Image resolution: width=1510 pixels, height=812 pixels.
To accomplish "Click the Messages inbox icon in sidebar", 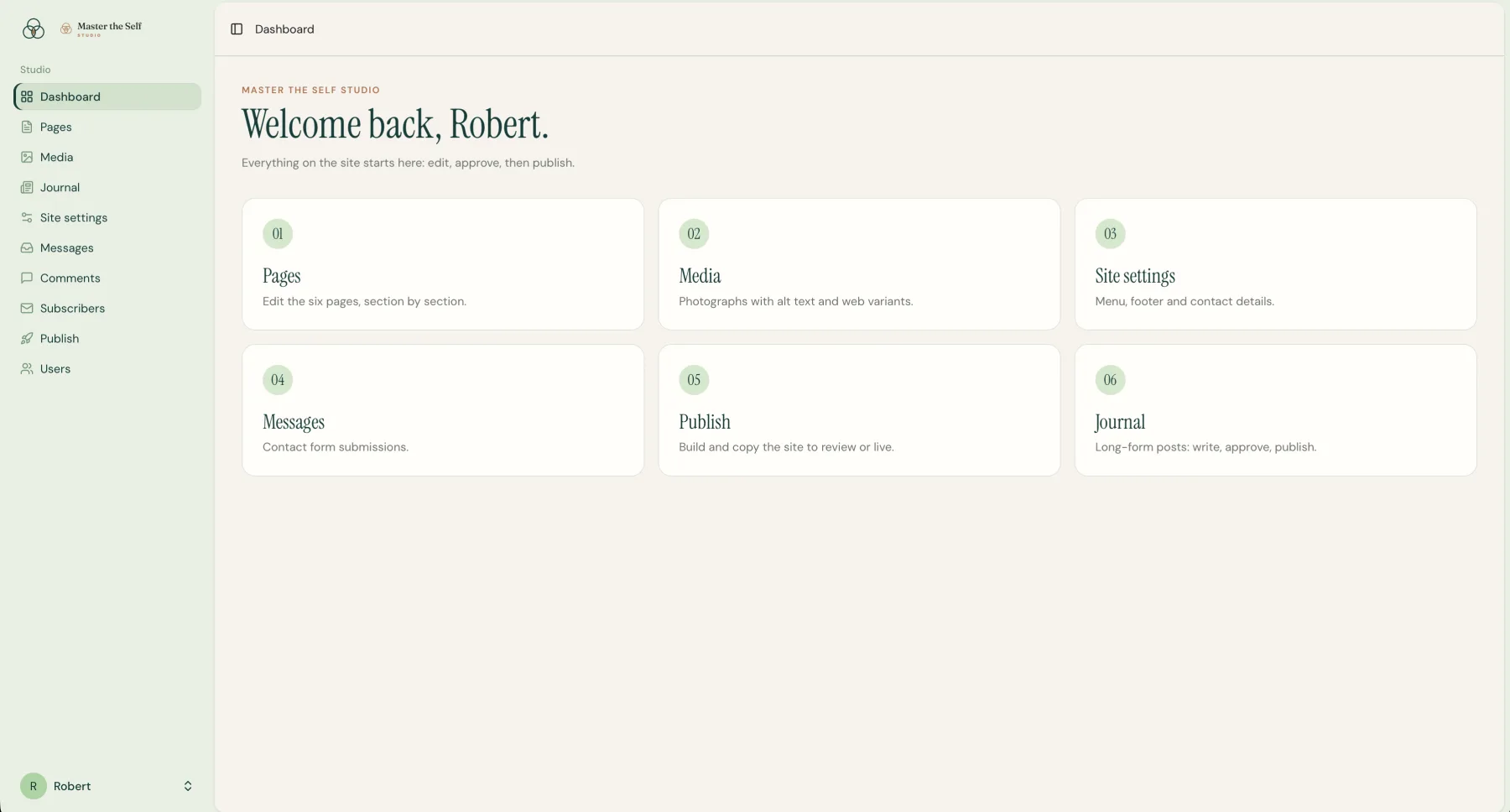I will [27, 247].
